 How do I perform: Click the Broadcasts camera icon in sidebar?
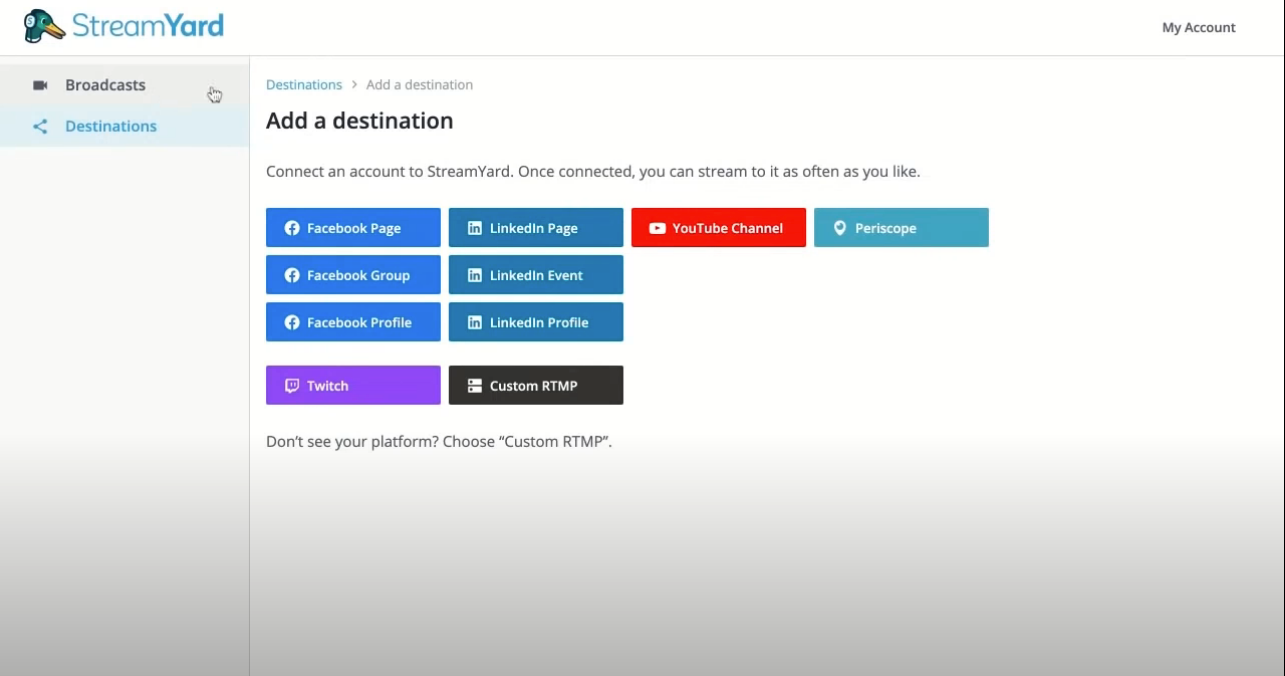[x=40, y=85]
